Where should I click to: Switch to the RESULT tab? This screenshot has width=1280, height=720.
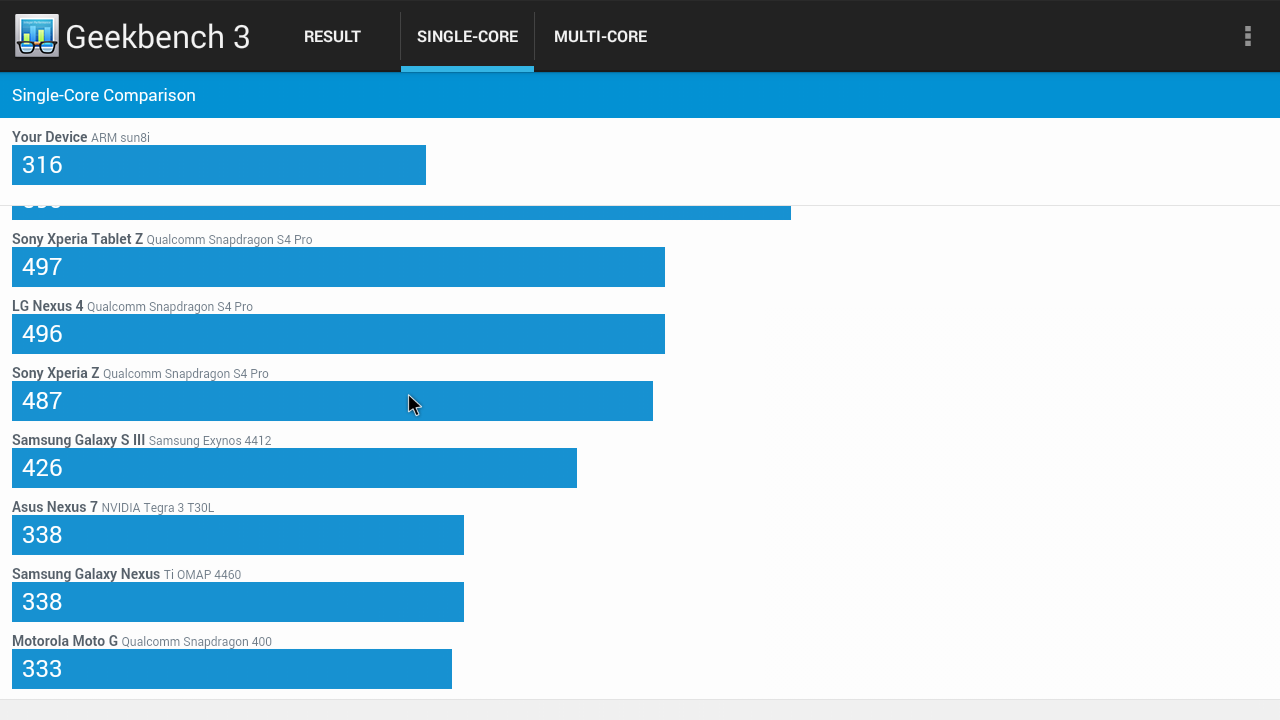point(332,36)
